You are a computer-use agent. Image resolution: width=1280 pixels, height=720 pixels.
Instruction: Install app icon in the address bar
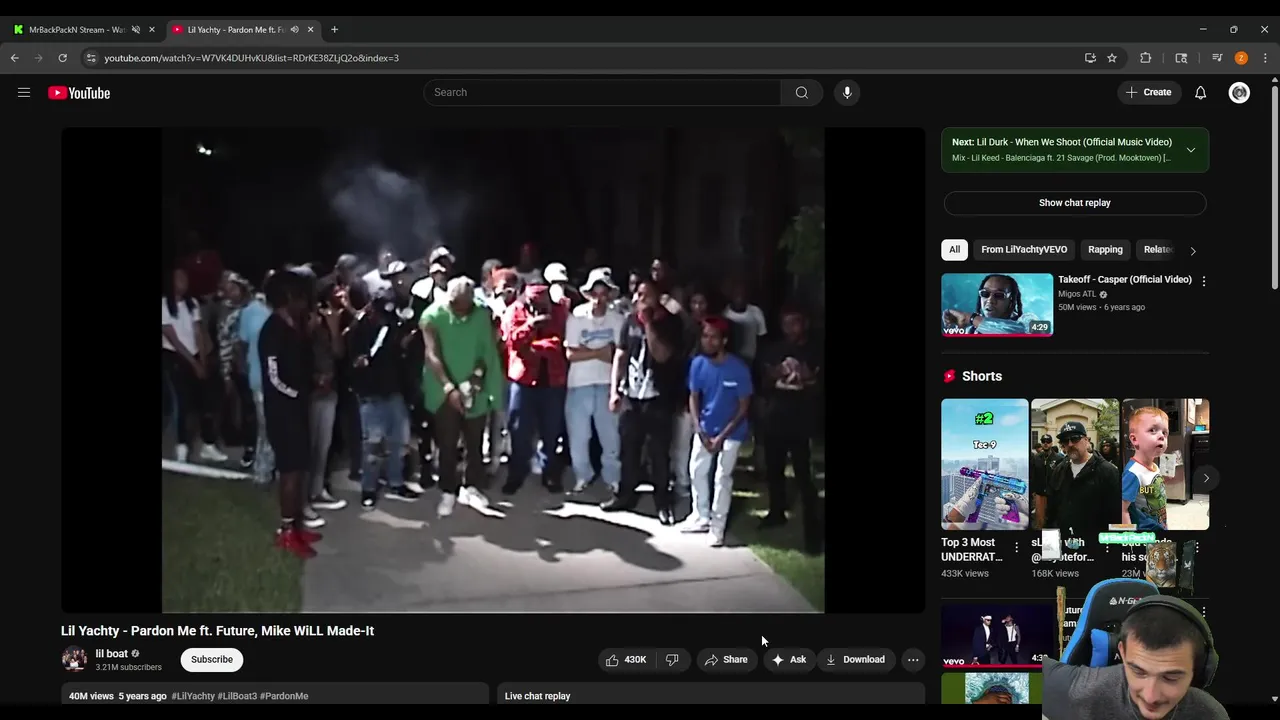[x=1090, y=58]
